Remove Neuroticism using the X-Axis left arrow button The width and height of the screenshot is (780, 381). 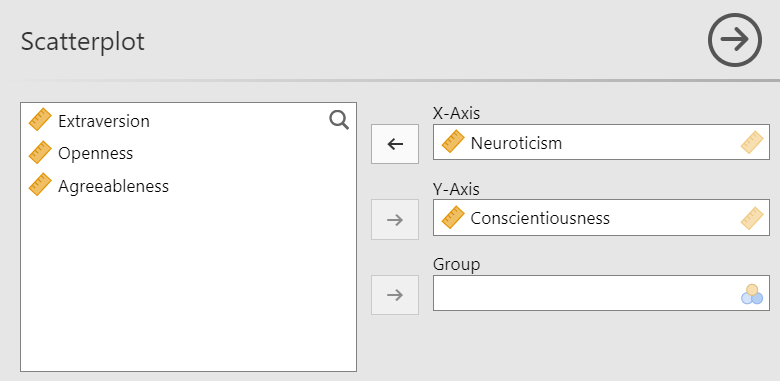point(395,144)
